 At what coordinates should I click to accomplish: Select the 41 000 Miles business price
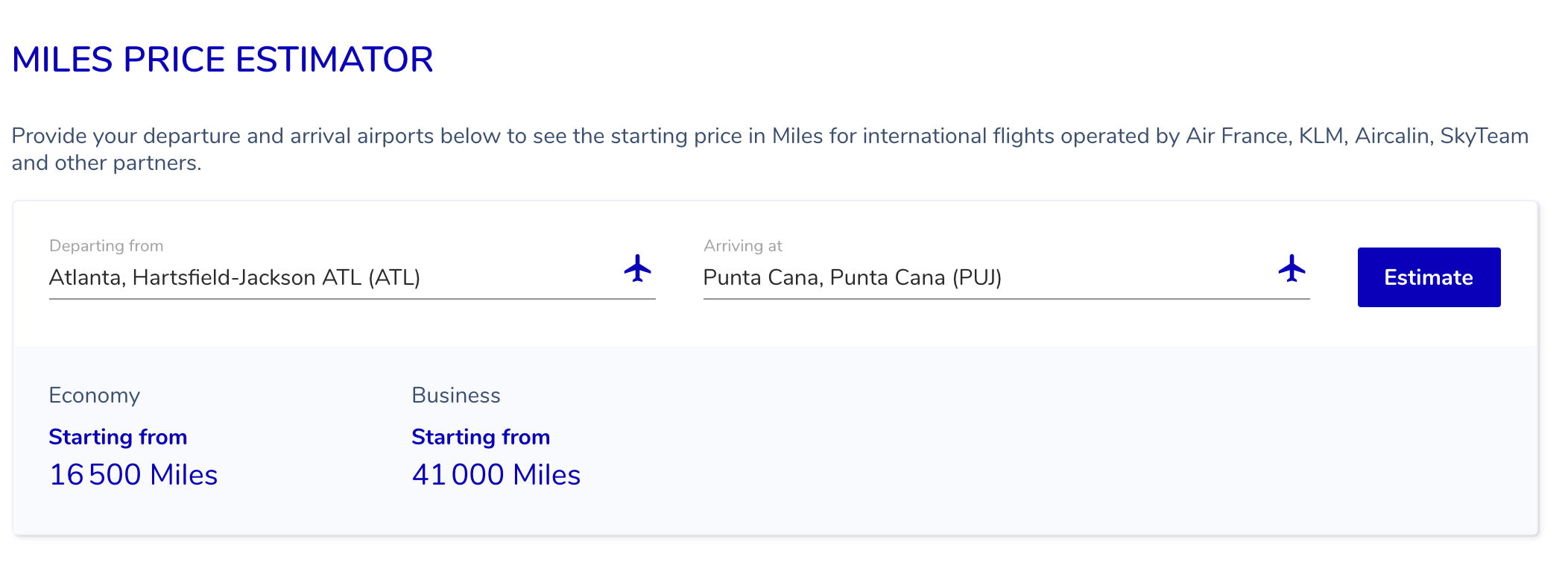pos(496,475)
